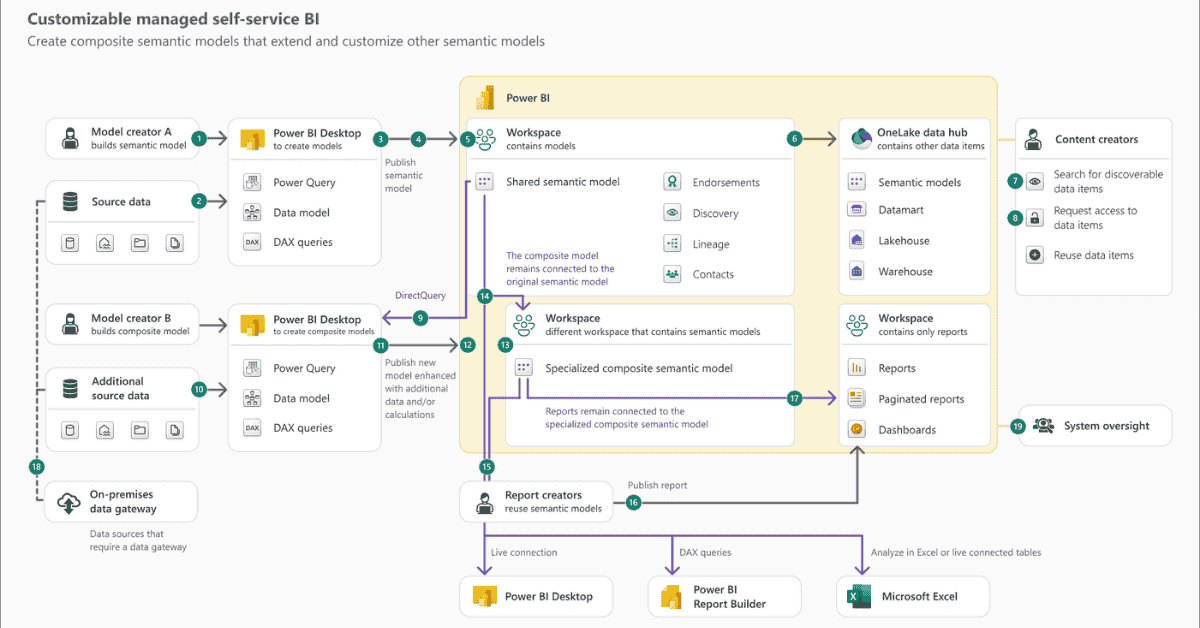Viewport: 1200px width, 628px height.
Task: Click the Microsoft Excel icon
Action: coord(860,596)
